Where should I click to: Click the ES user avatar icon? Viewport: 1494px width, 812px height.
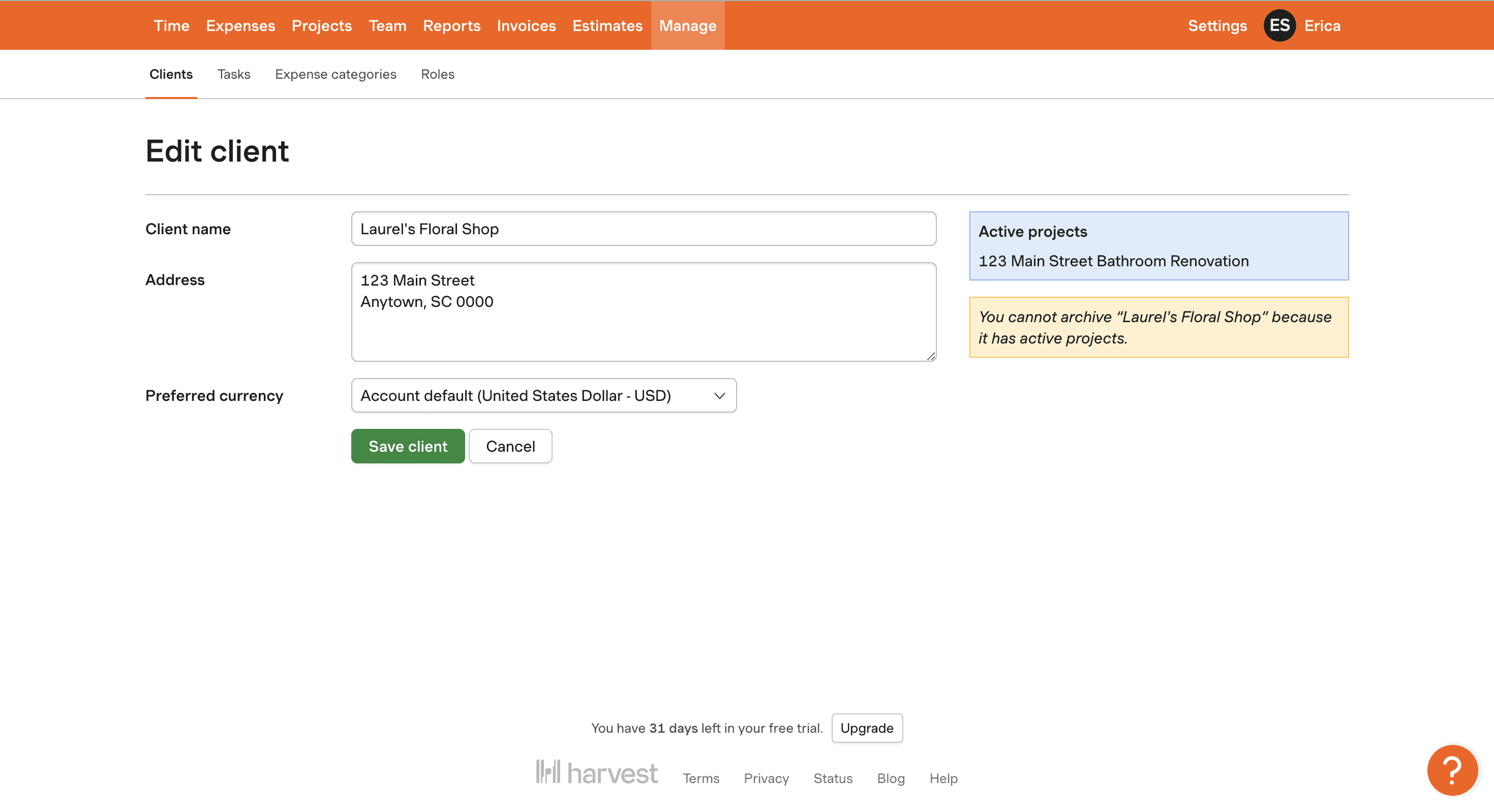point(1279,25)
